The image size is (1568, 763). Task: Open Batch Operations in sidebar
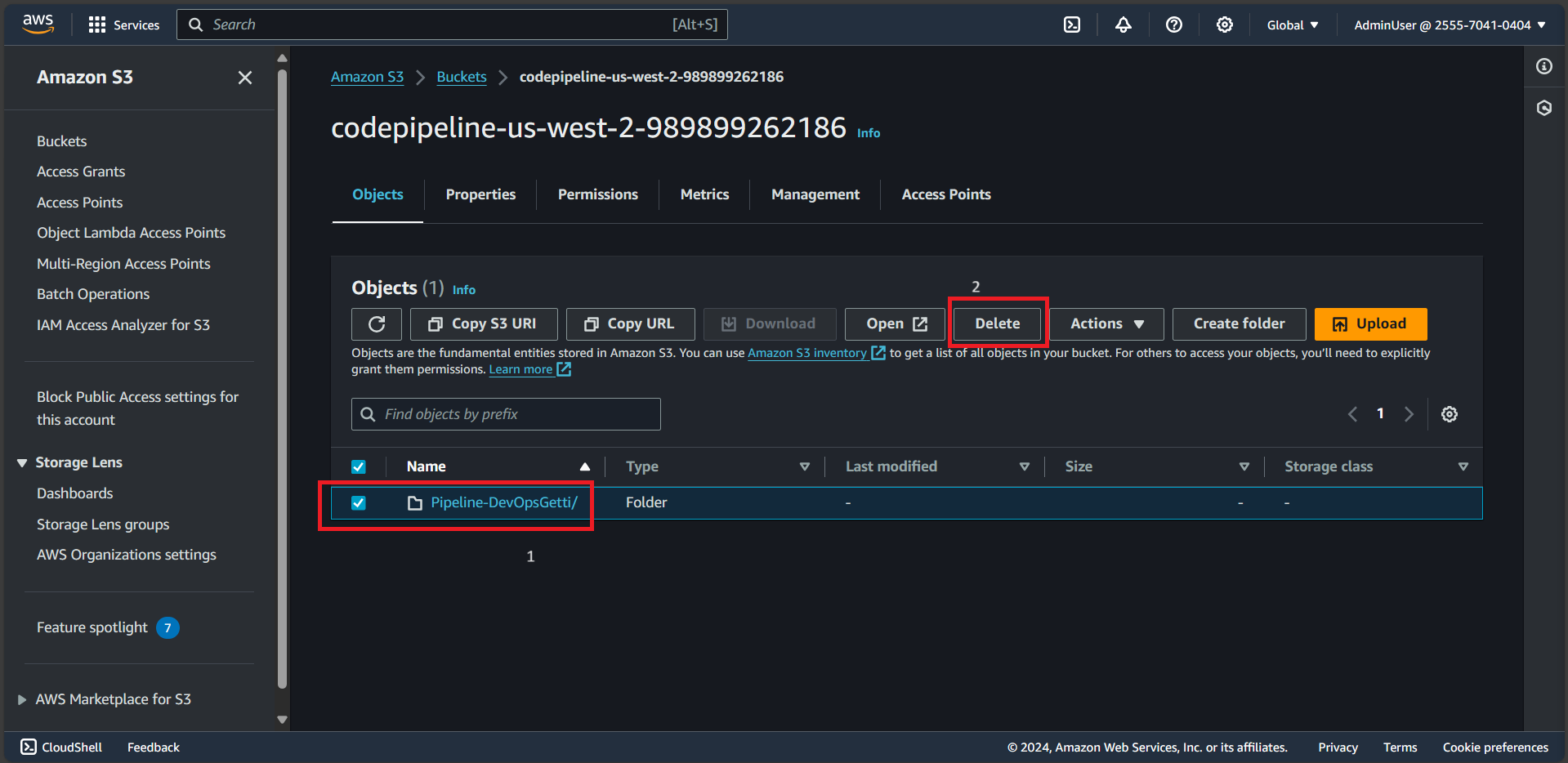pyautogui.click(x=93, y=294)
